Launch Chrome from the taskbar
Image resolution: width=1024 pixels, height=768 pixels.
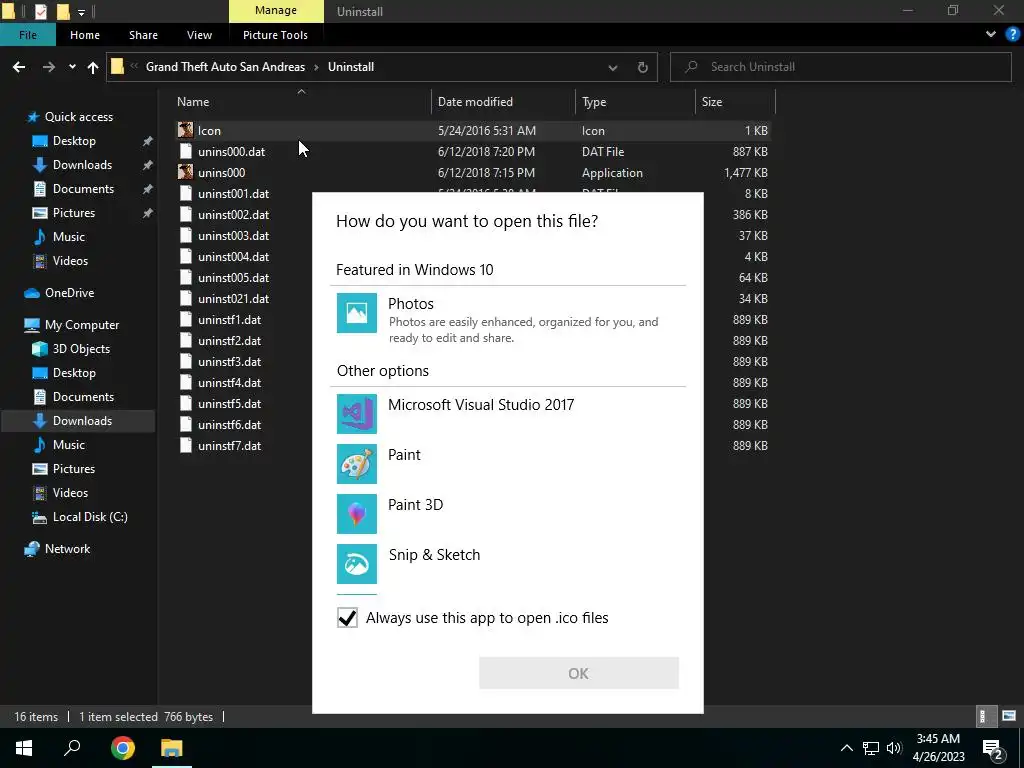coord(122,748)
